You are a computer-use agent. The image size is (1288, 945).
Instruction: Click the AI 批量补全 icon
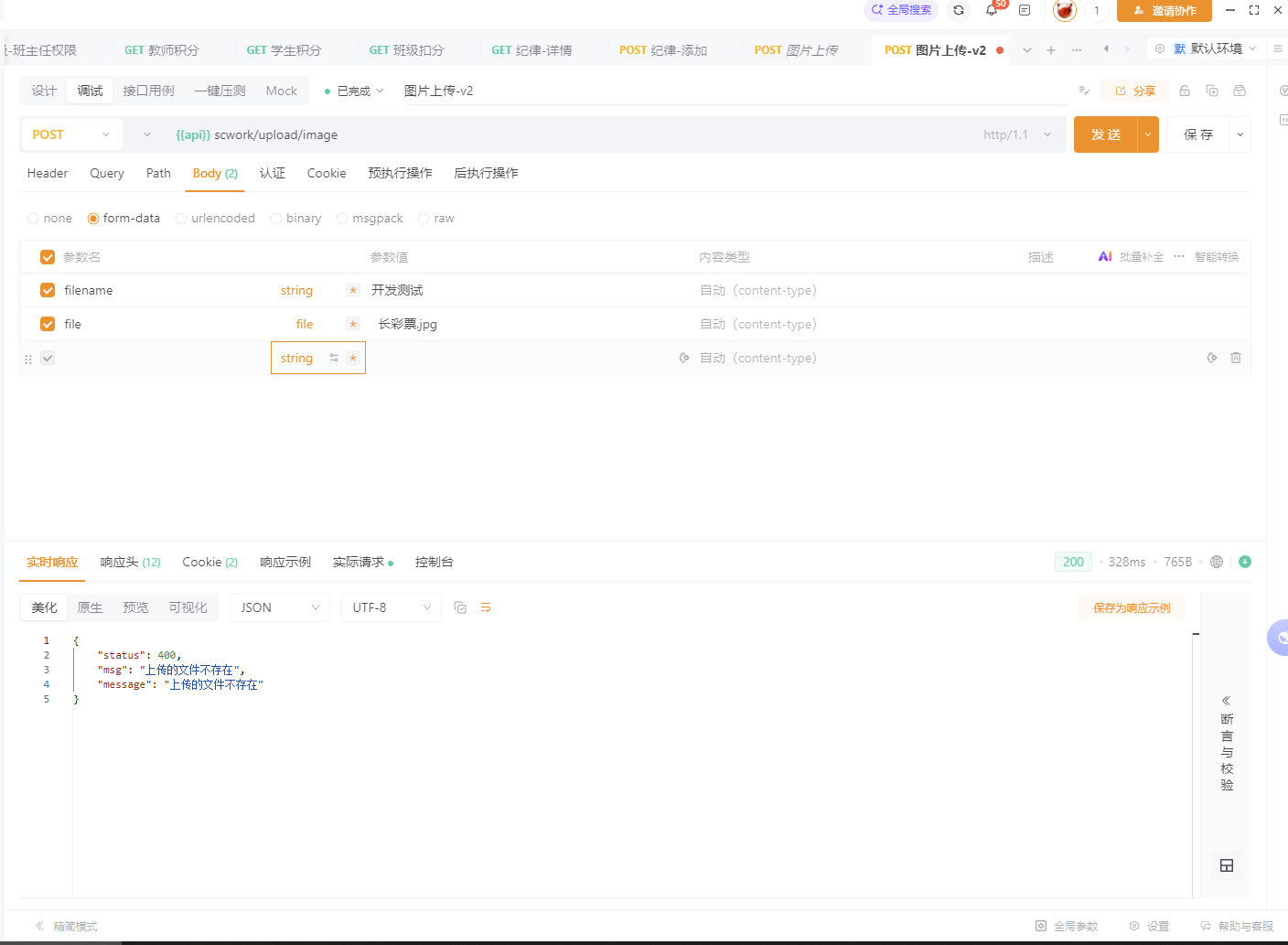(x=1104, y=256)
